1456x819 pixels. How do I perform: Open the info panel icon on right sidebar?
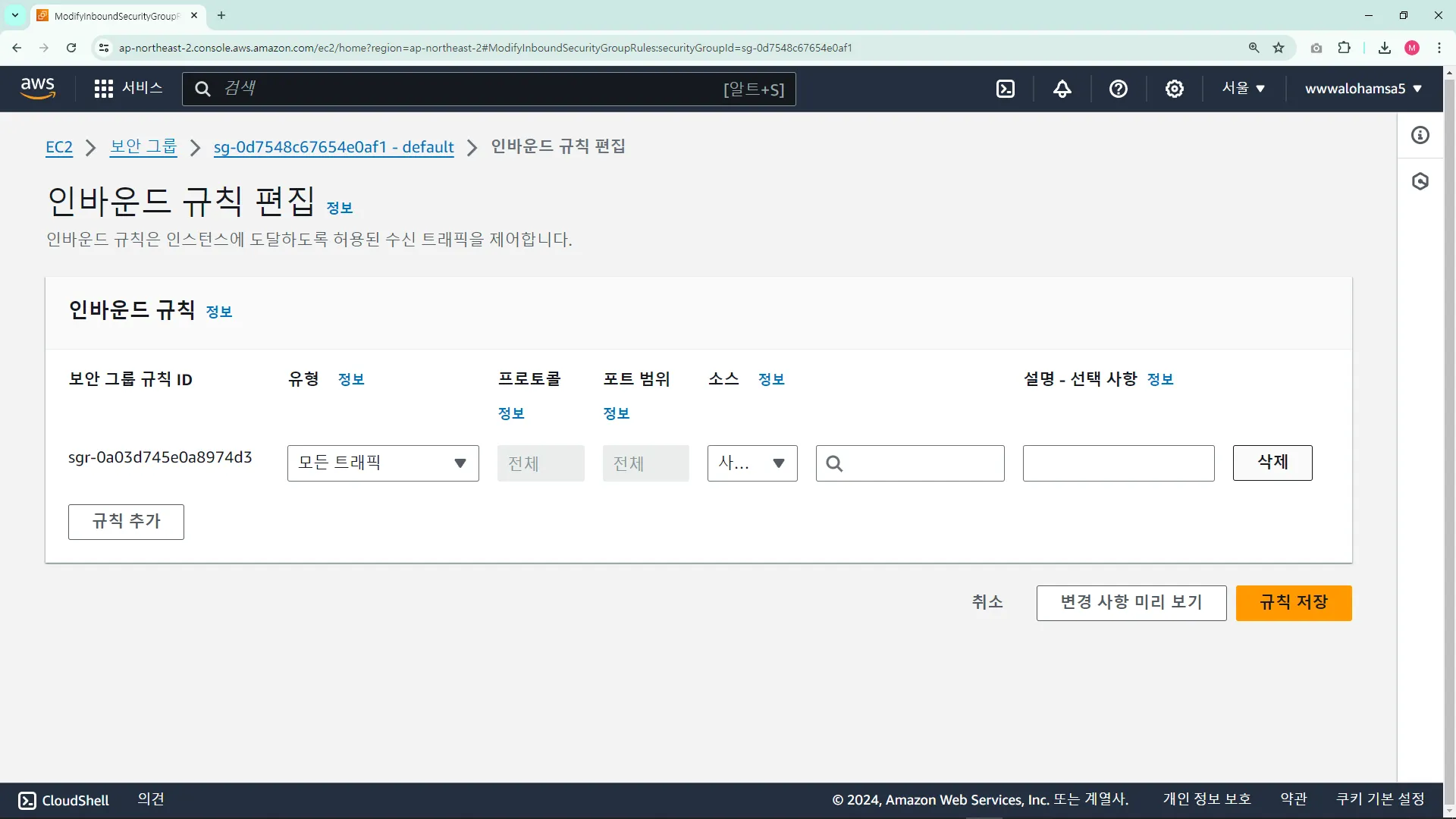coord(1420,135)
